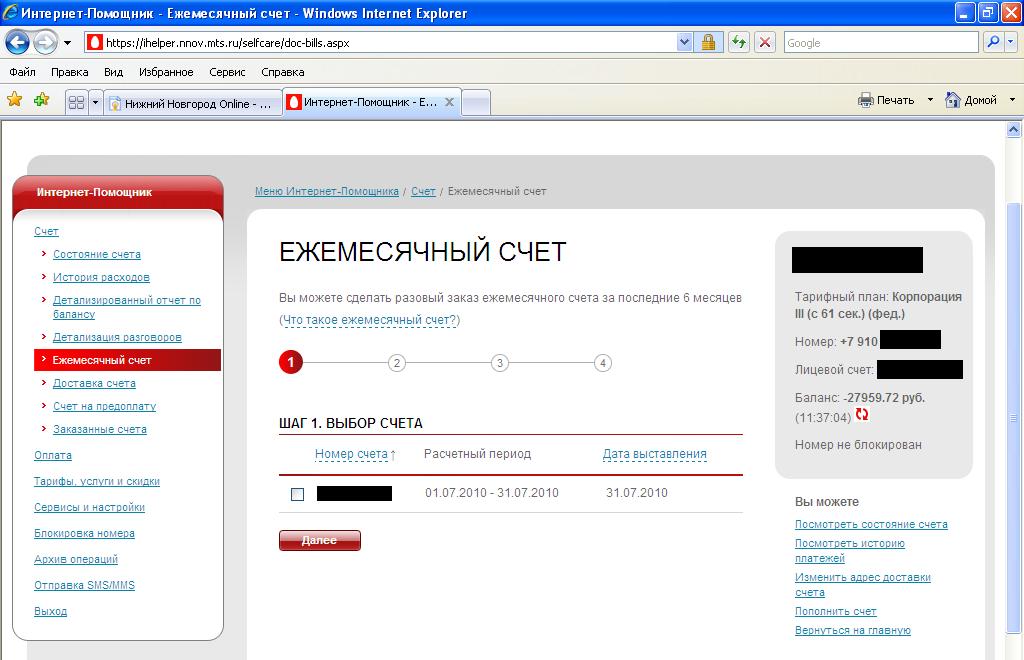Image resolution: width=1024 pixels, height=660 pixels.
Task: Open the Избранное menu
Action: click(166, 72)
